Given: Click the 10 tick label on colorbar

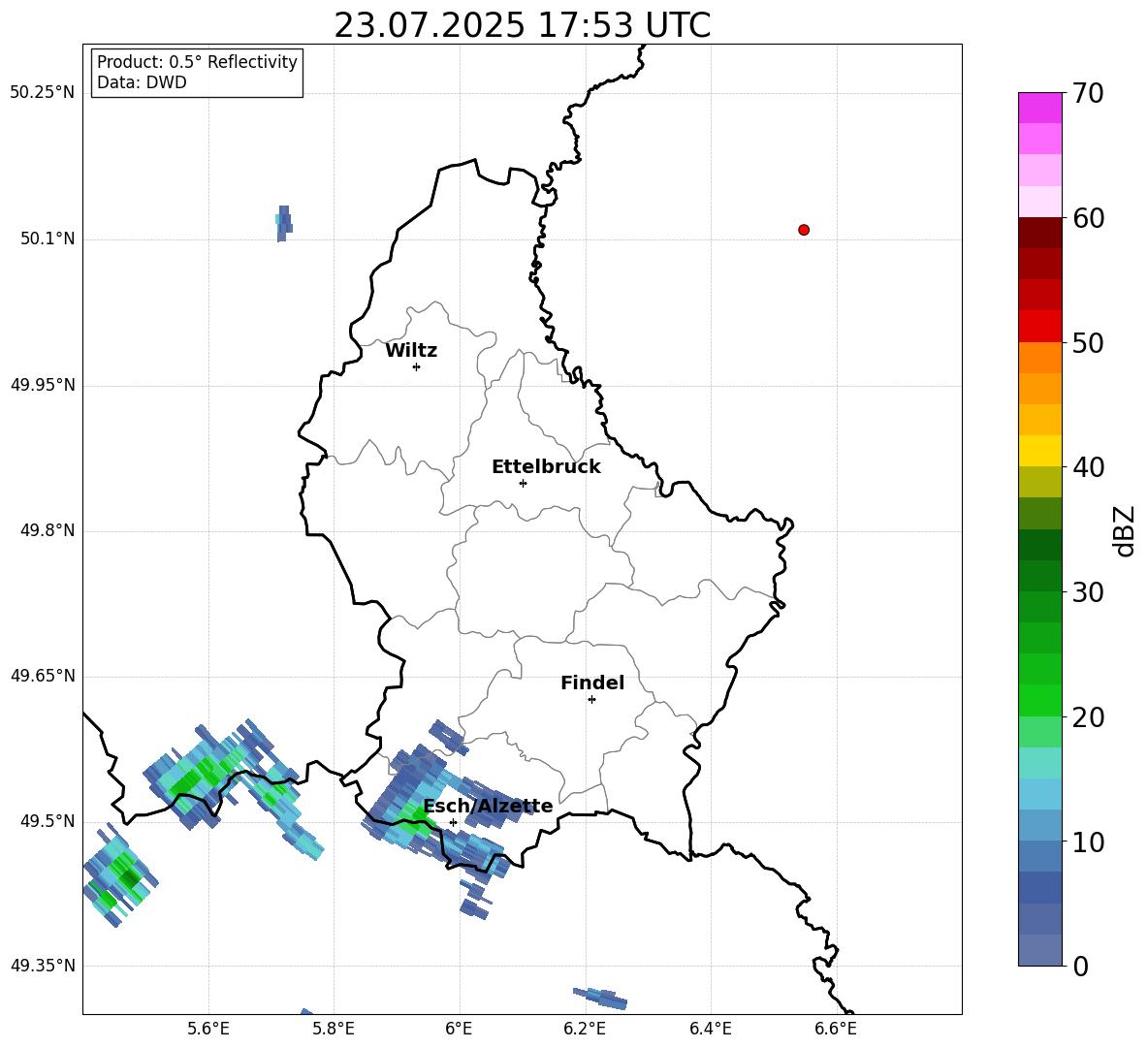Looking at the screenshot, I should [1088, 842].
